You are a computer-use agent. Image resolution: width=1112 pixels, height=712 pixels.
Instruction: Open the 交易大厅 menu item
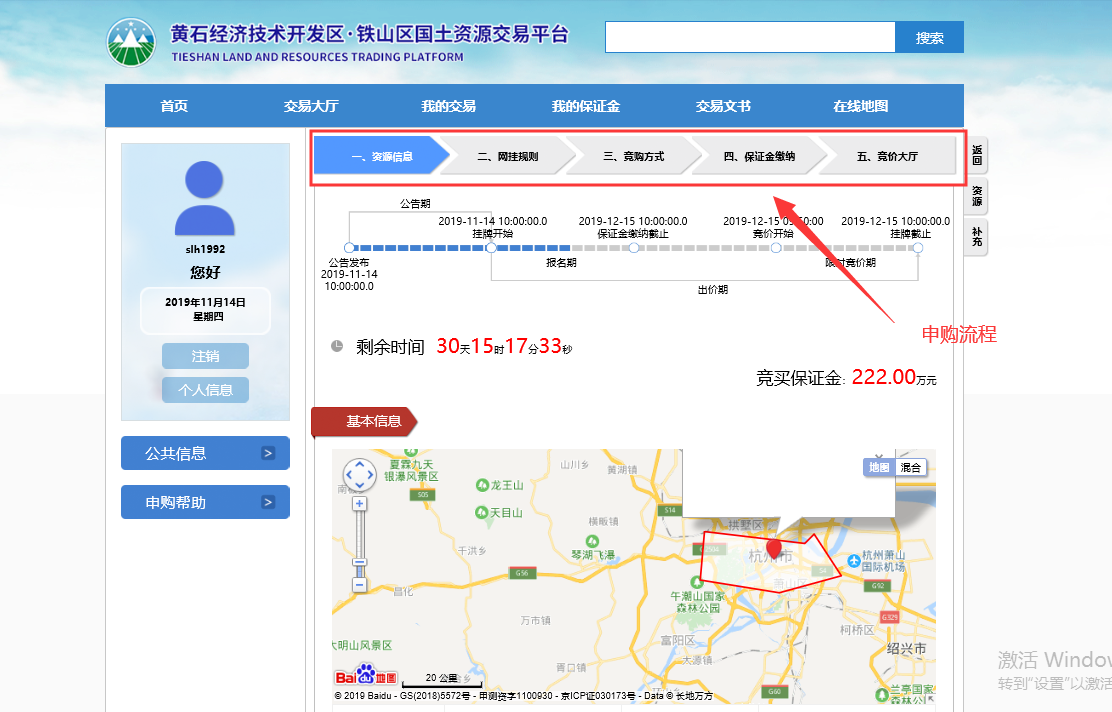(311, 106)
